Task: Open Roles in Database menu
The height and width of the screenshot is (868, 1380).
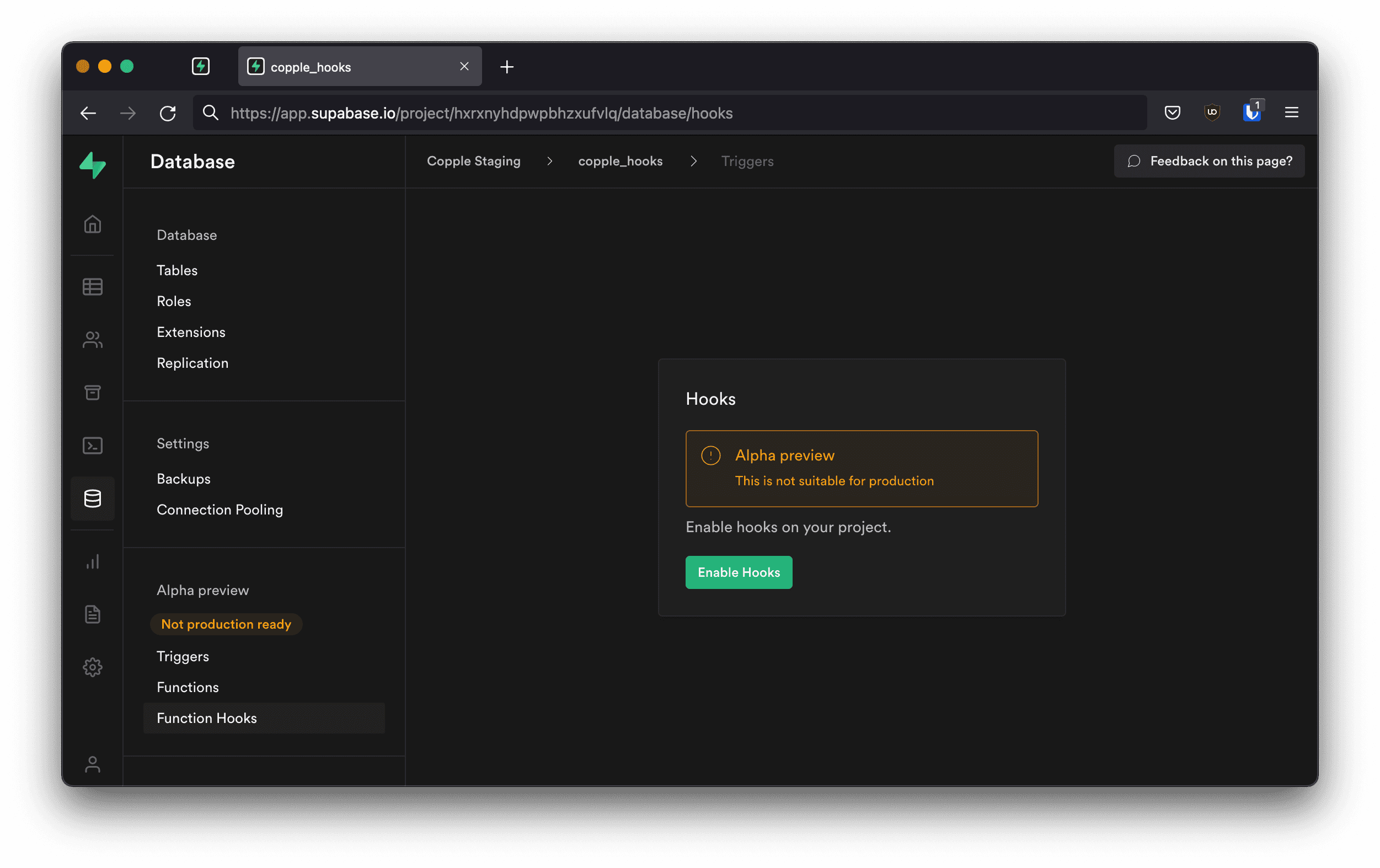Action: [174, 301]
